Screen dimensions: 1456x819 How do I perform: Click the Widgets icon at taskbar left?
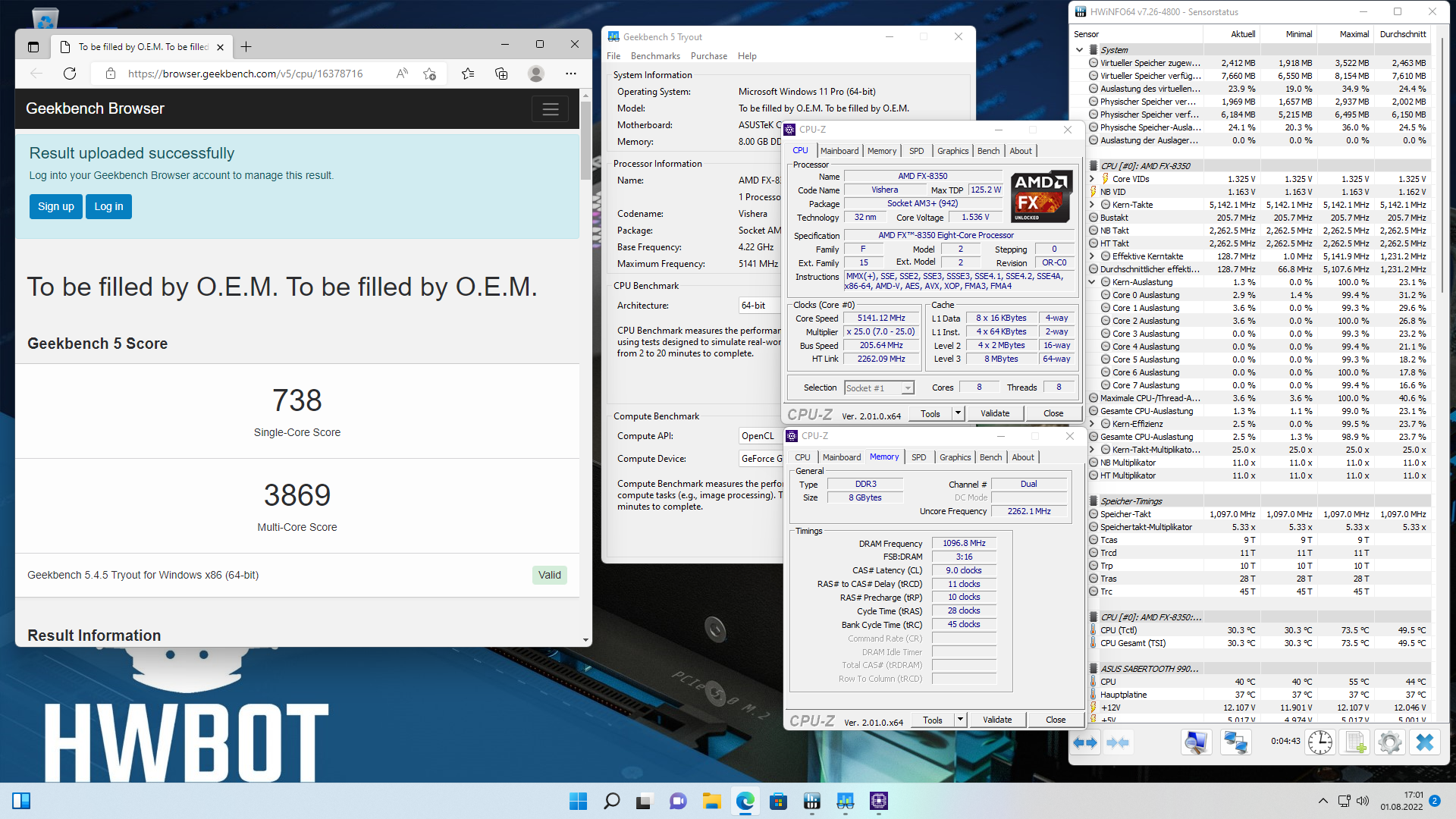click(21, 801)
